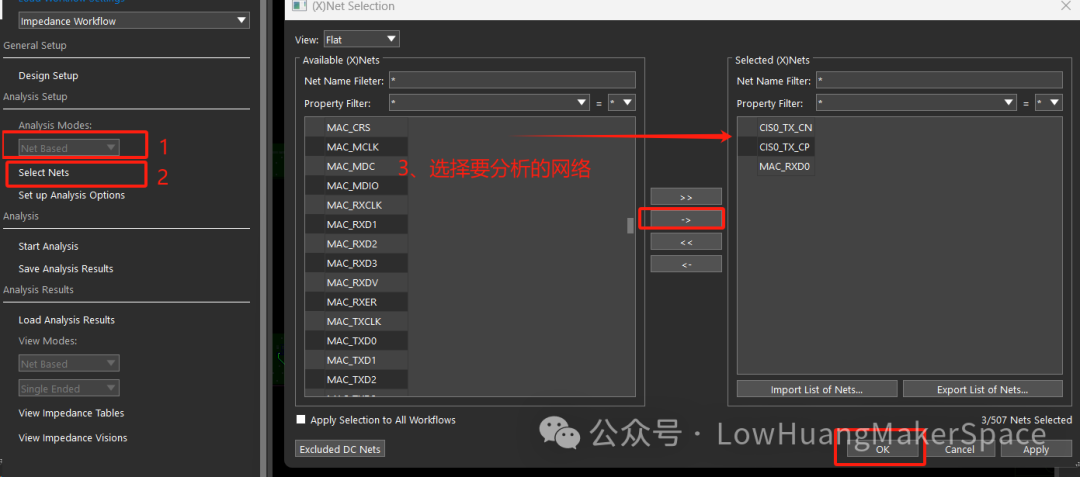Open Available Nets Property Filter dropdown
This screenshot has height=477, width=1080.
pyautogui.click(x=488, y=103)
